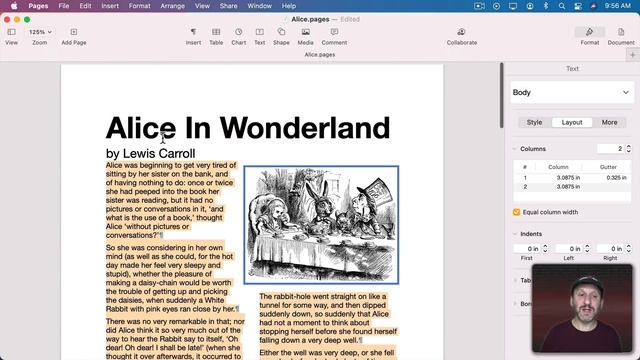The height and width of the screenshot is (360, 640).
Task: Click the Left indent field
Action: 569,249
